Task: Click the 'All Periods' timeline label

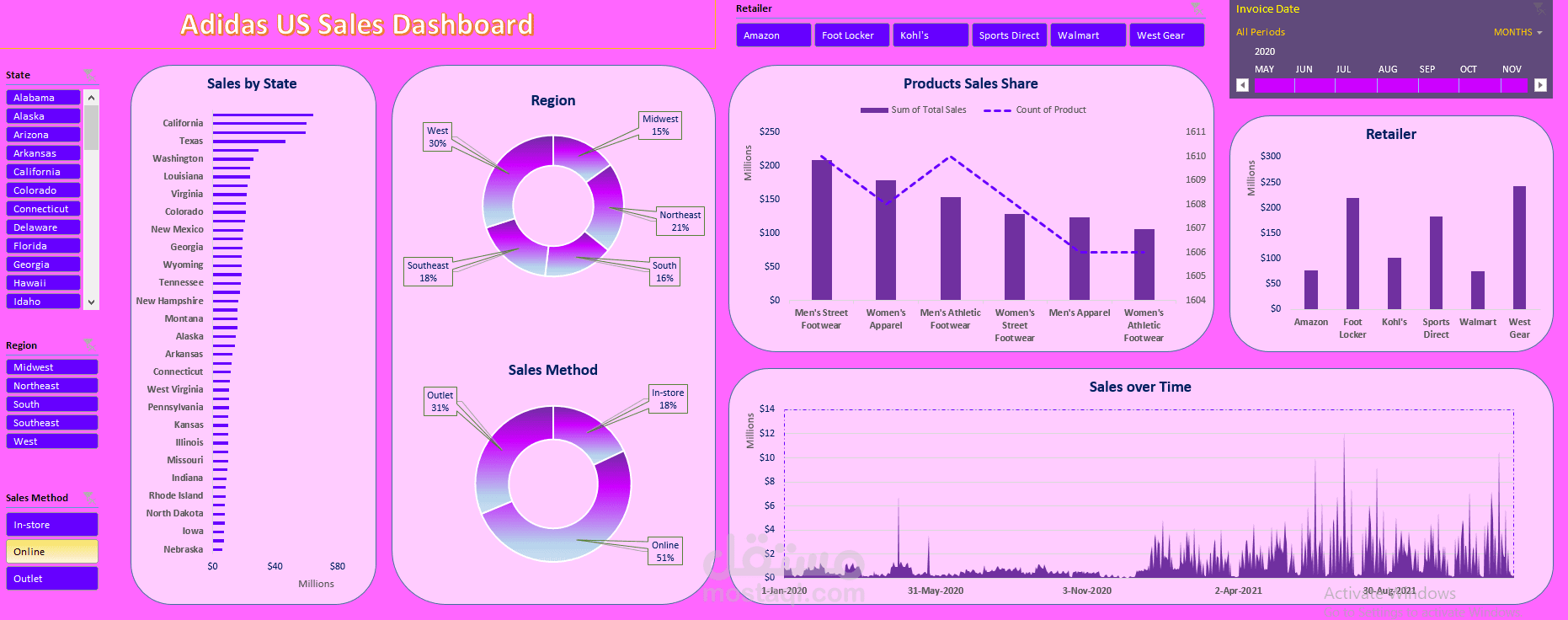Action: pos(1261,32)
